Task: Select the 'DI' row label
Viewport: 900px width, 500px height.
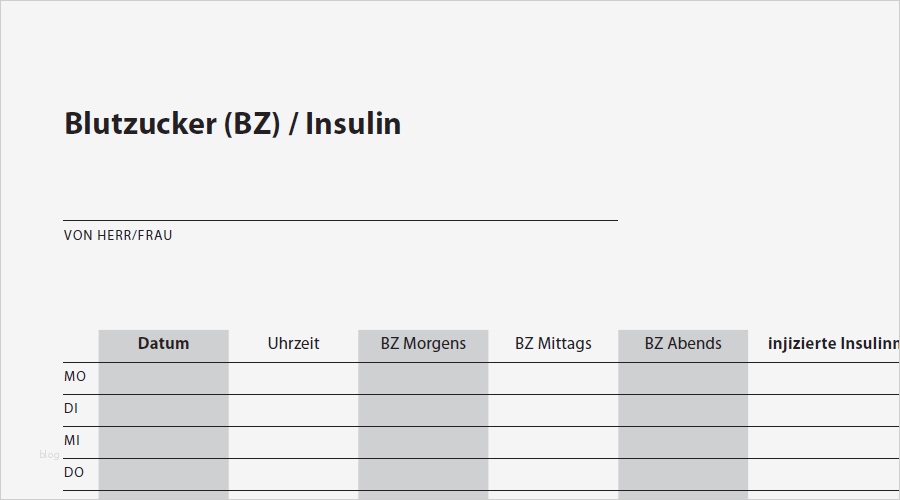Action: [x=71, y=409]
